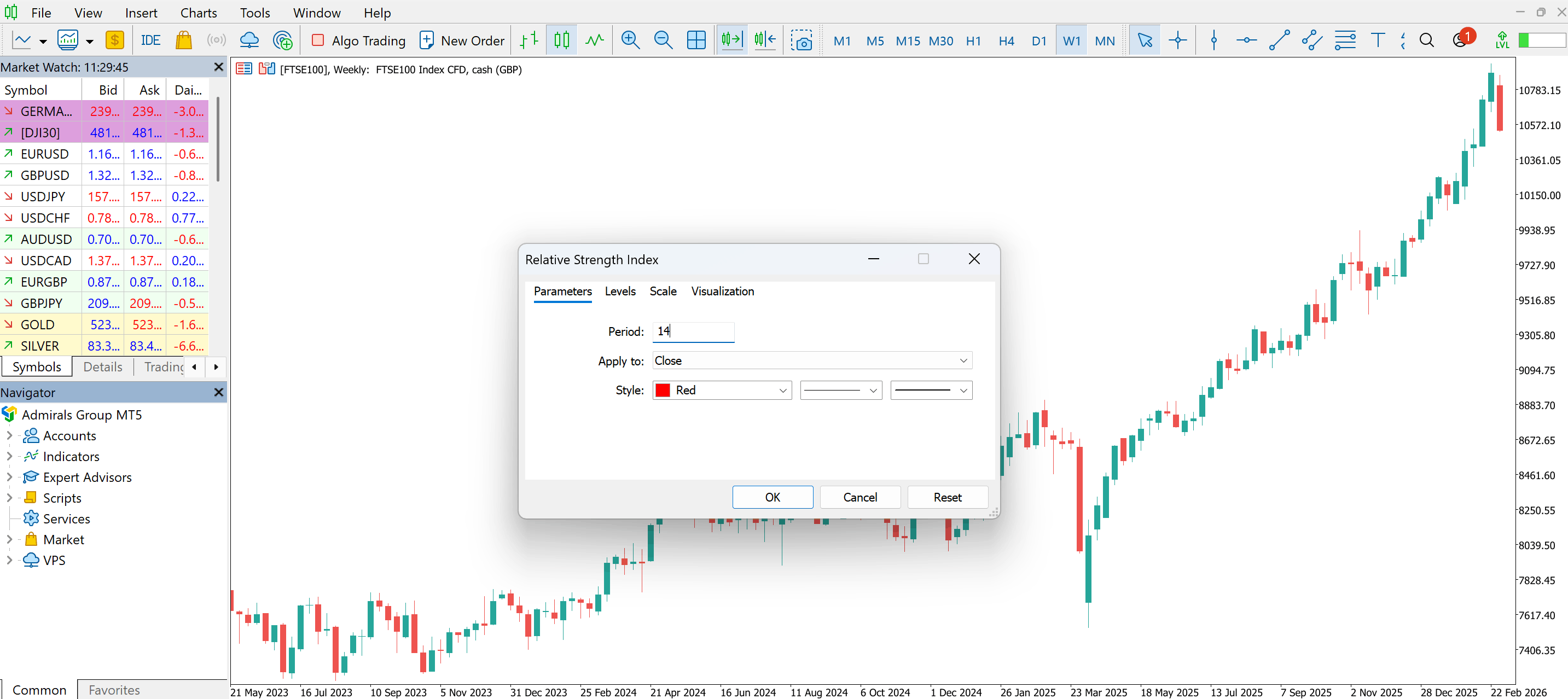This screenshot has width=1568, height=699.
Task: Insert a text label object
Action: (1378, 41)
